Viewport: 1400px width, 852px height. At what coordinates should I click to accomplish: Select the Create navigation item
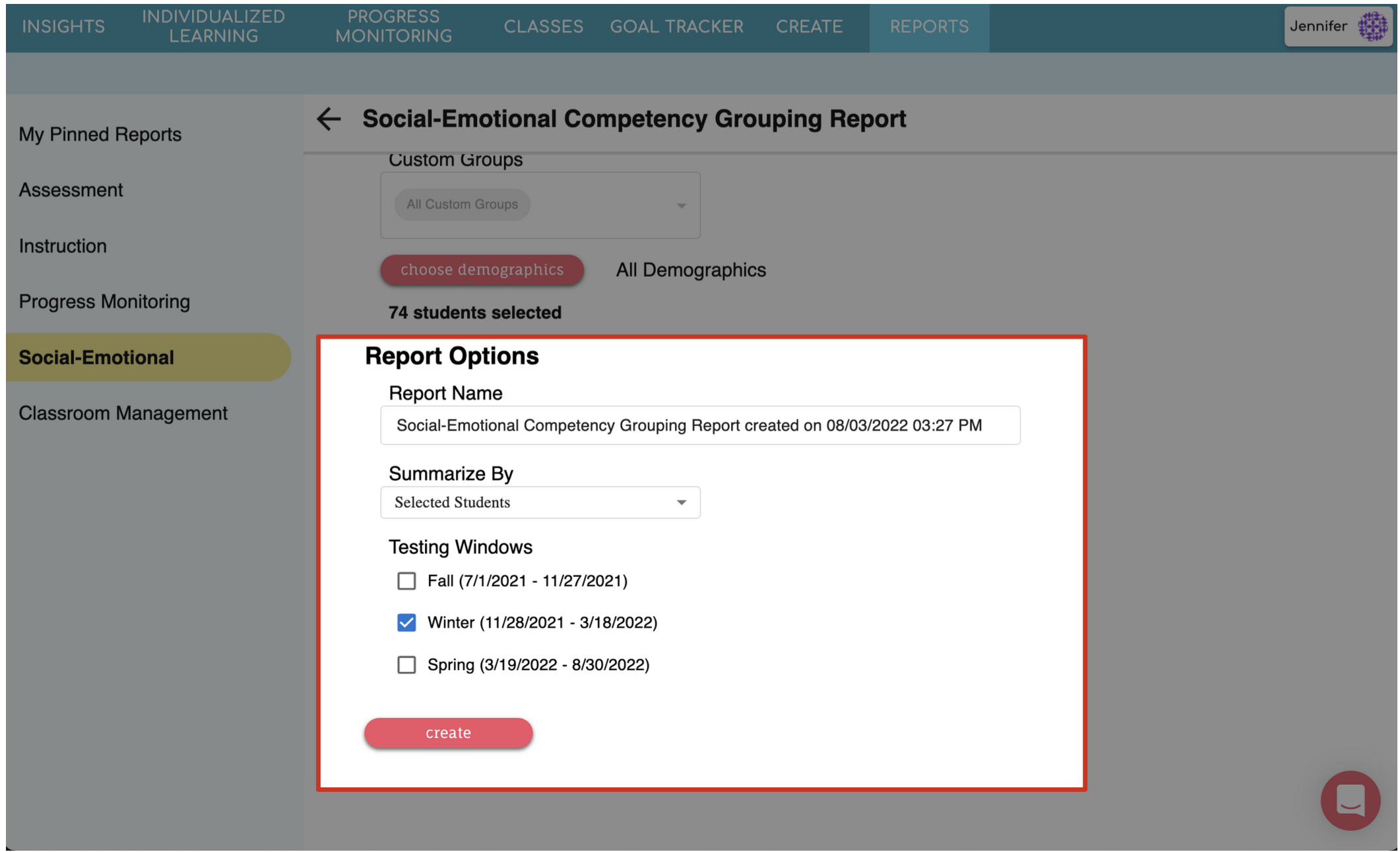pyautogui.click(x=809, y=26)
